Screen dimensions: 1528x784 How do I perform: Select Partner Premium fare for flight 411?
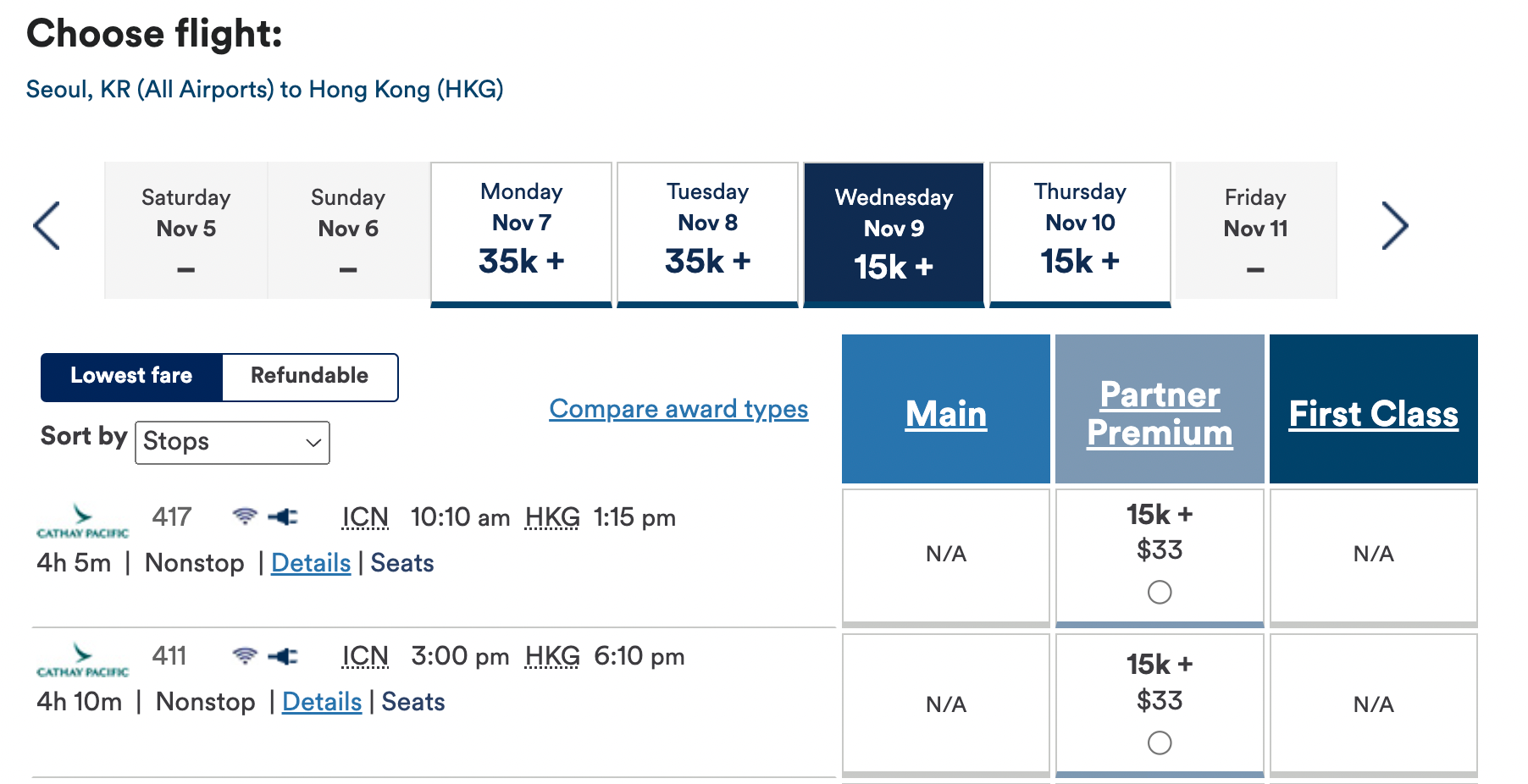click(x=1160, y=743)
